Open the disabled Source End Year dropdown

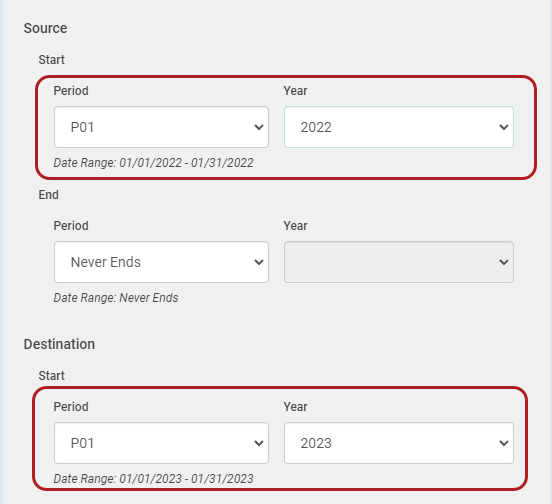click(x=399, y=262)
